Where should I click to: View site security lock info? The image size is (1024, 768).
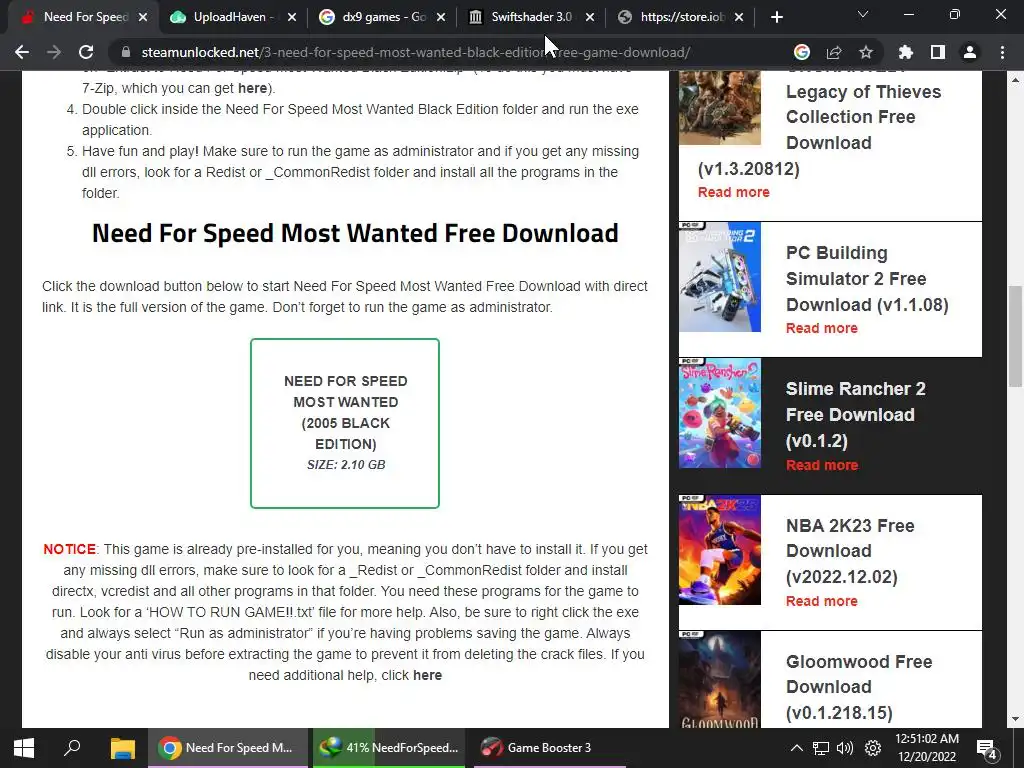pyautogui.click(x=126, y=52)
